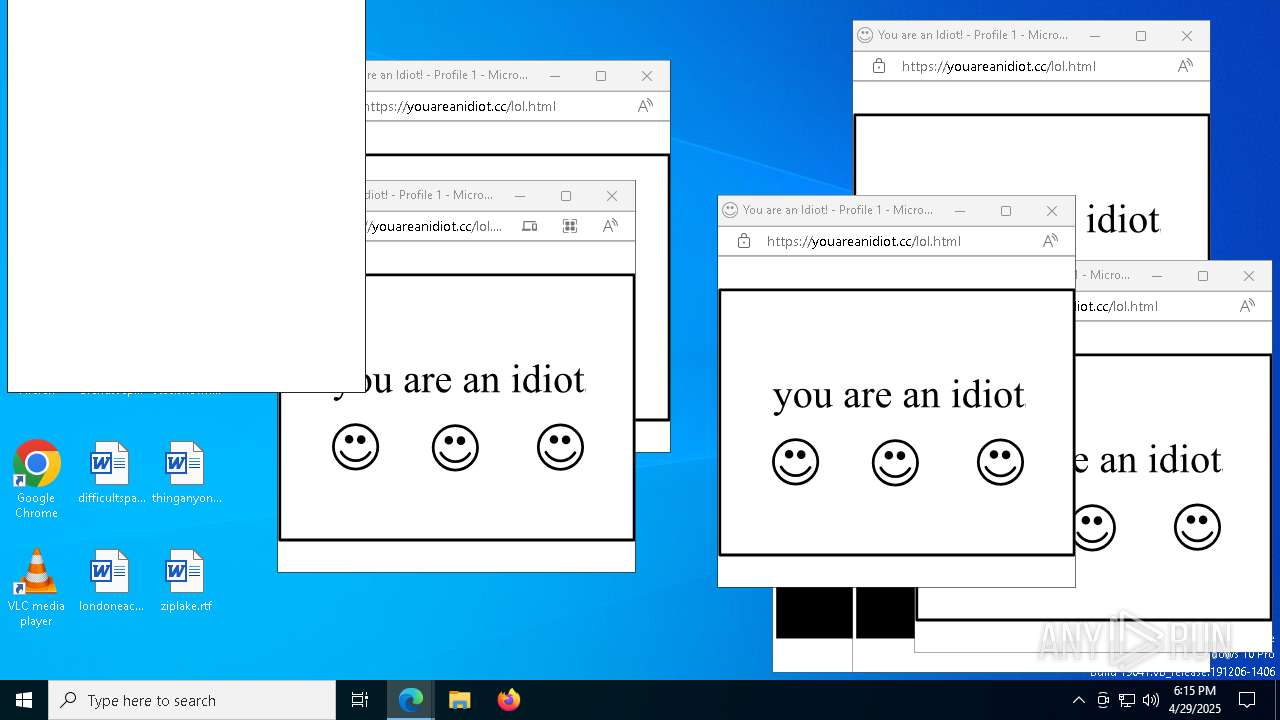Viewport: 1280px width, 720px height.
Task: Open Google Chrome from the desktop
Action: 36,480
